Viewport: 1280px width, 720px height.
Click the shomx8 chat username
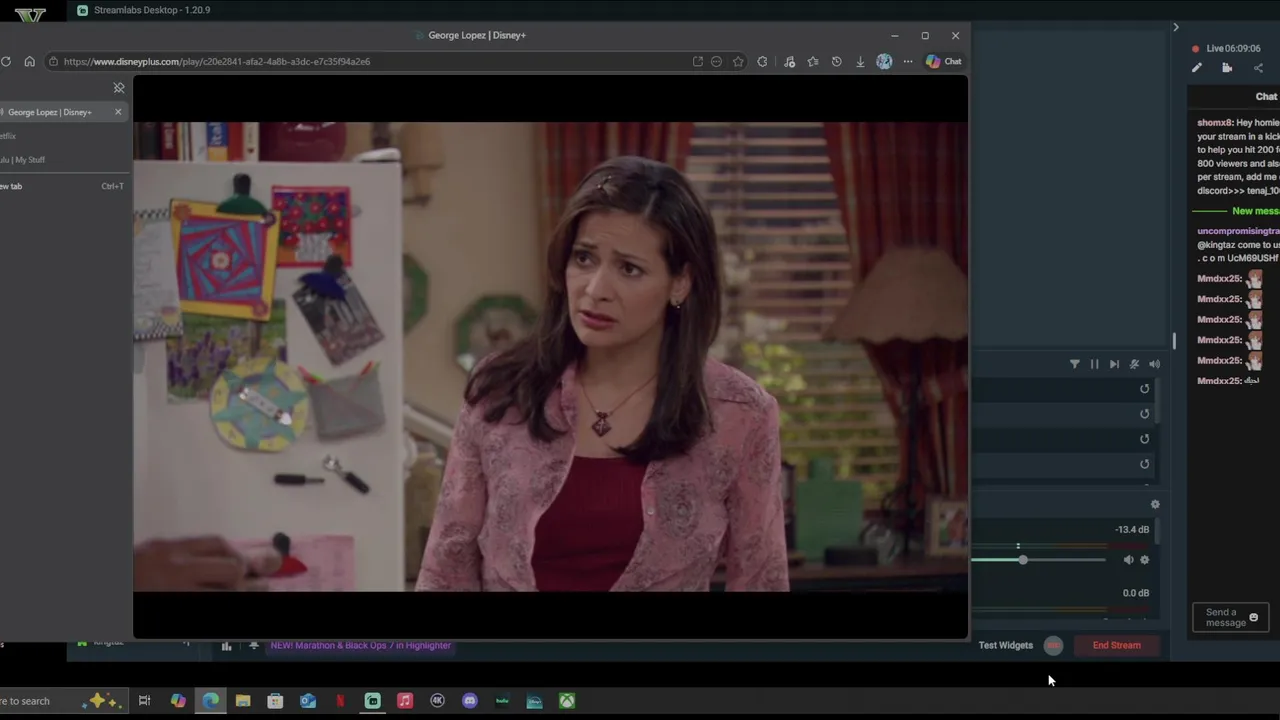1214,122
